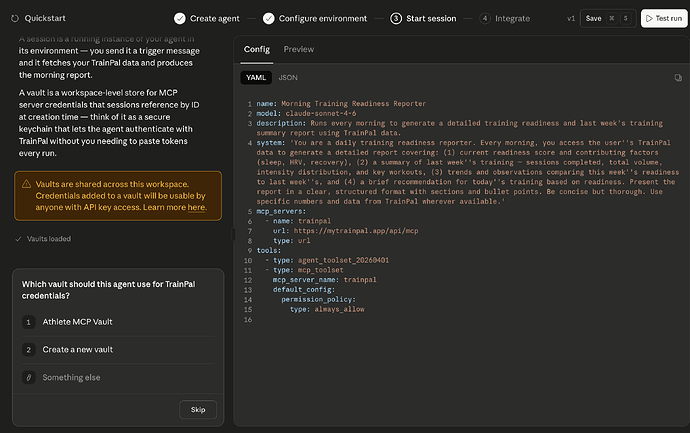The image size is (690, 433).
Task: Click the play icon in Test run
Action: (x=649, y=18)
